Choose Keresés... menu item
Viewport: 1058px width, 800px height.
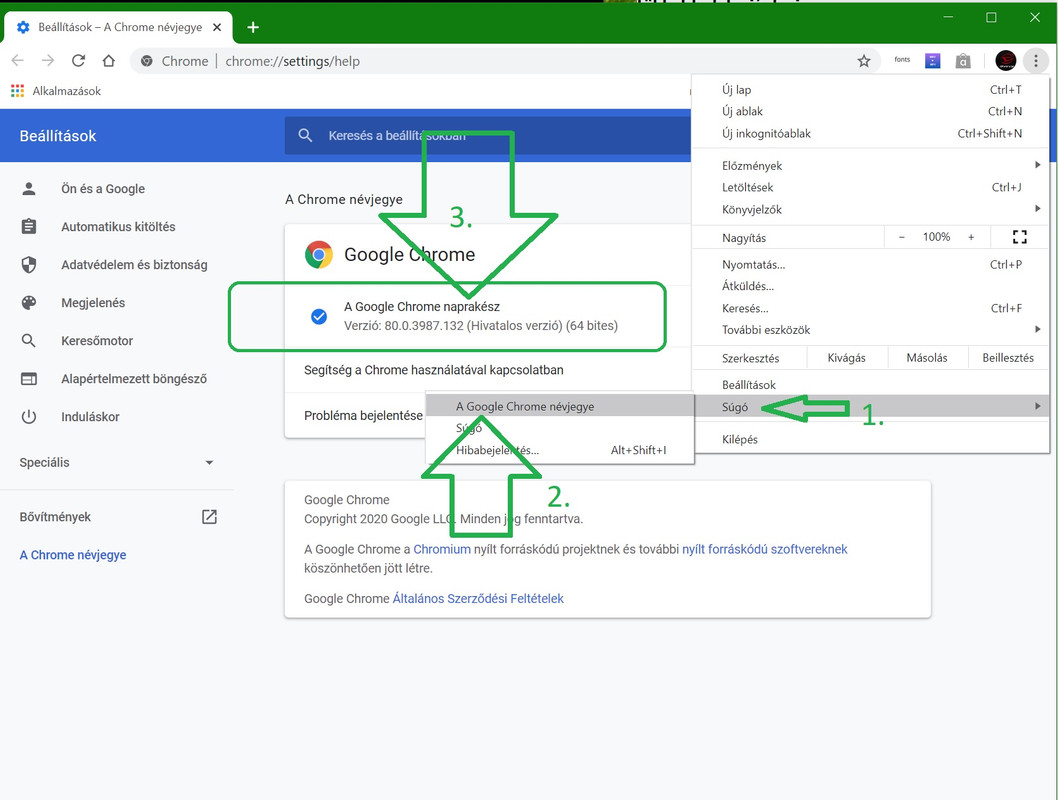click(870, 308)
